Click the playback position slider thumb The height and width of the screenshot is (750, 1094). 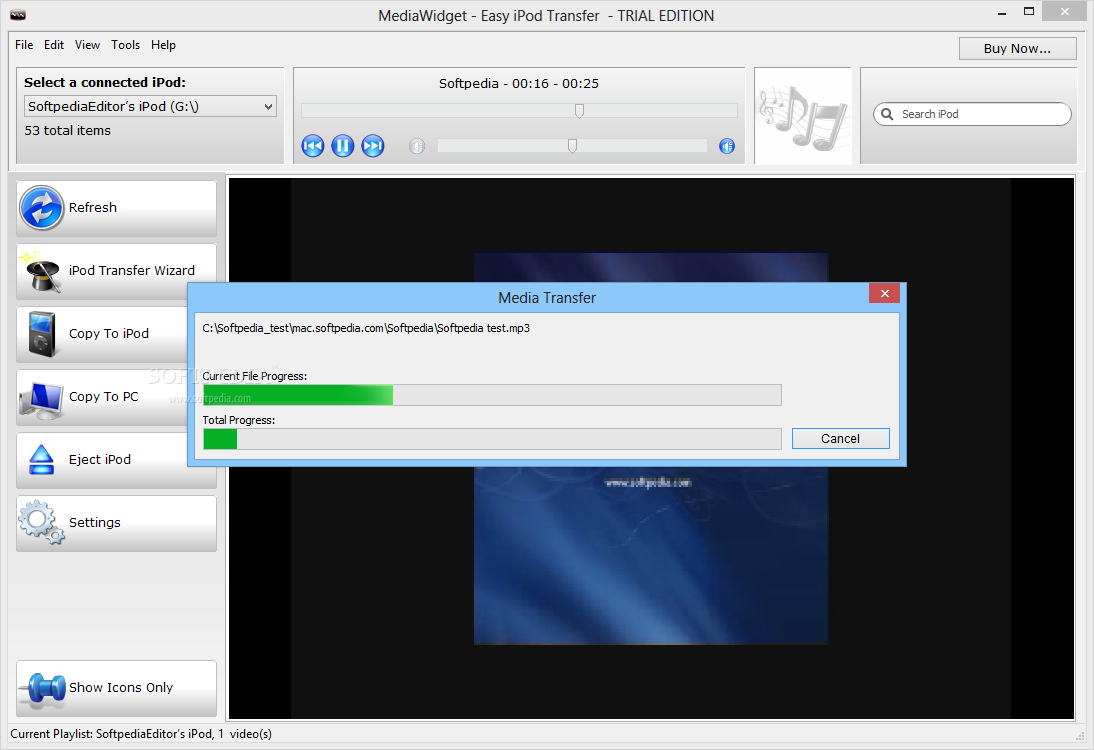[x=579, y=110]
